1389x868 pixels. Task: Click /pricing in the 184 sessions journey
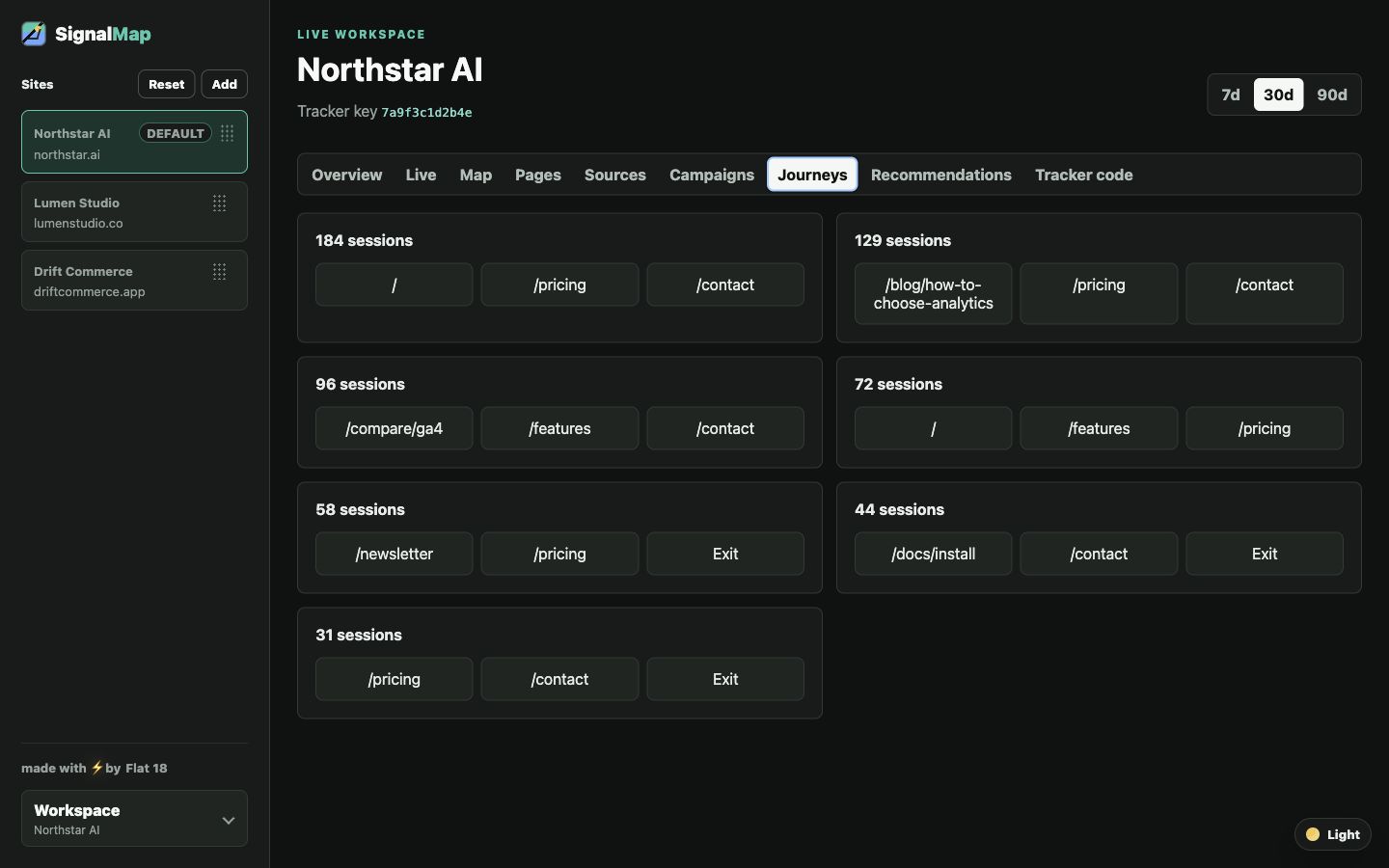click(559, 285)
